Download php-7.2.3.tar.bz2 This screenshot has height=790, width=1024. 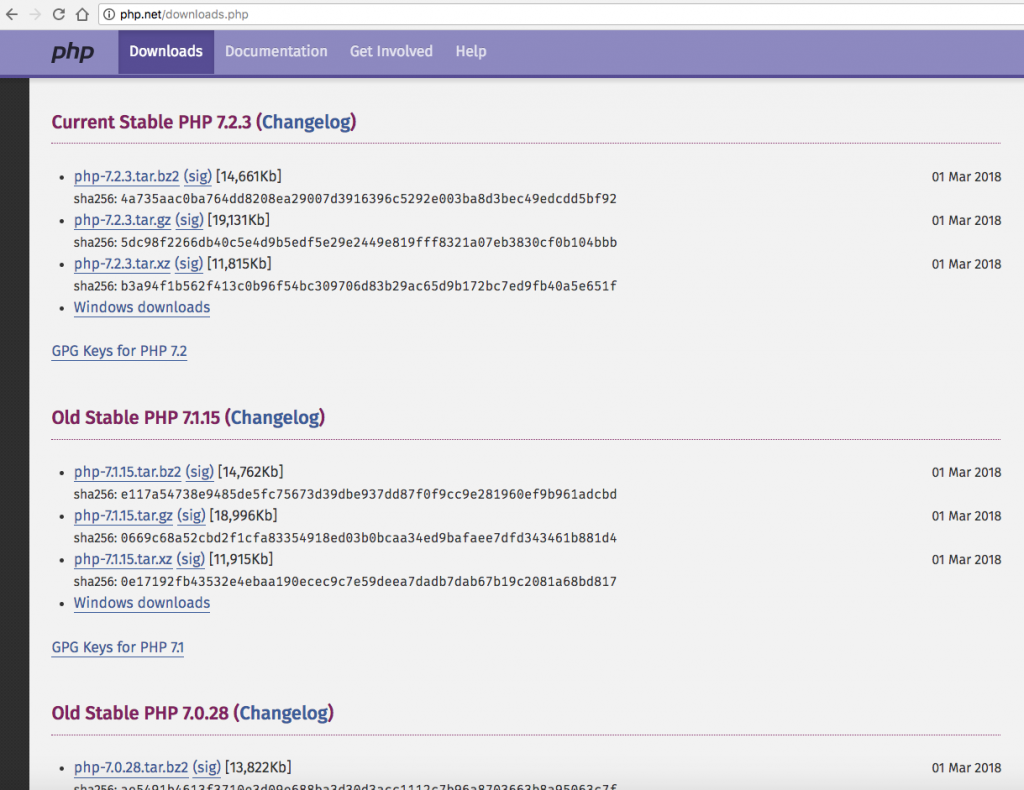(x=126, y=177)
